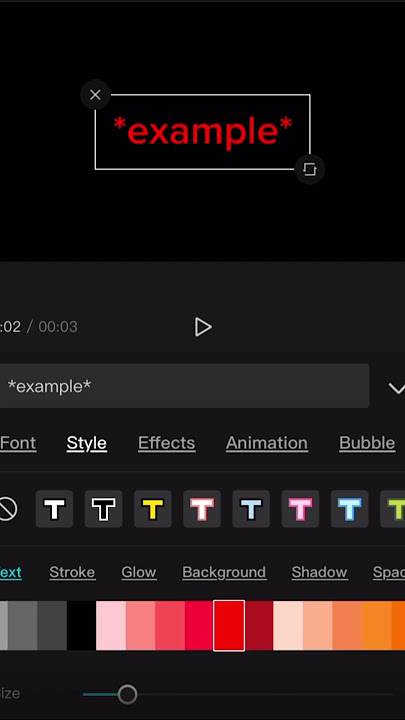
Task: Open the Glow settings
Action: coord(139,572)
